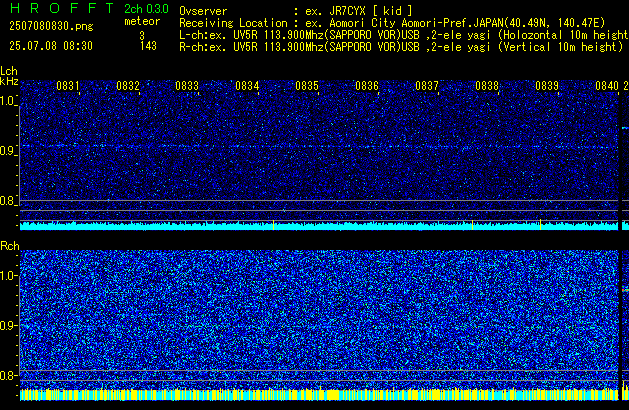Viewport: 629px width, 410px height.
Task: Click yellow Lch level spike between 0834 and 0835
Action: [274, 225]
